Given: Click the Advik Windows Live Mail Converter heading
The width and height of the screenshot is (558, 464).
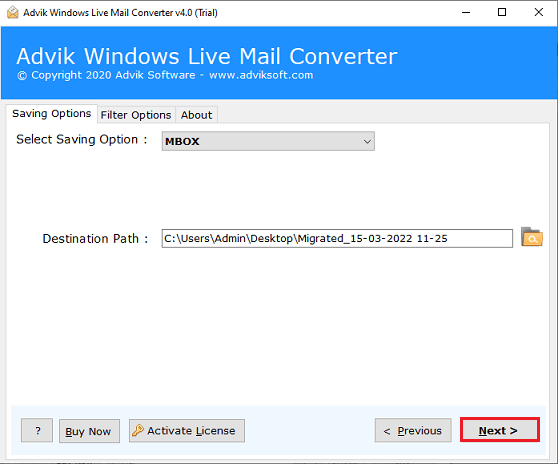Looking at the screenshot, I should coord(207,56).
